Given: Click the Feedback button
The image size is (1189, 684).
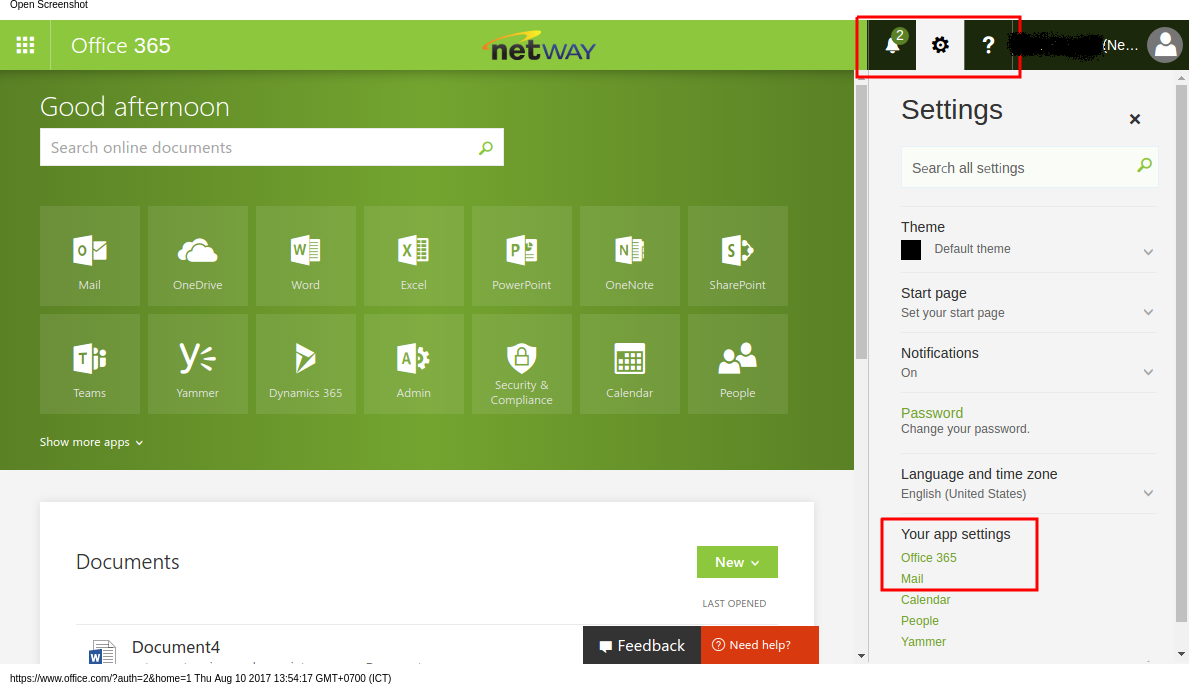Looking at the screenshot, I should coord(642,645).
